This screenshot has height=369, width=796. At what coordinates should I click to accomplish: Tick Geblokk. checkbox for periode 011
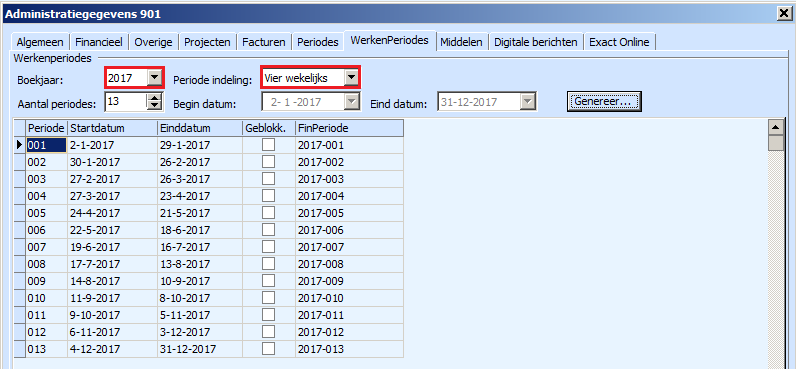[269, 315]
